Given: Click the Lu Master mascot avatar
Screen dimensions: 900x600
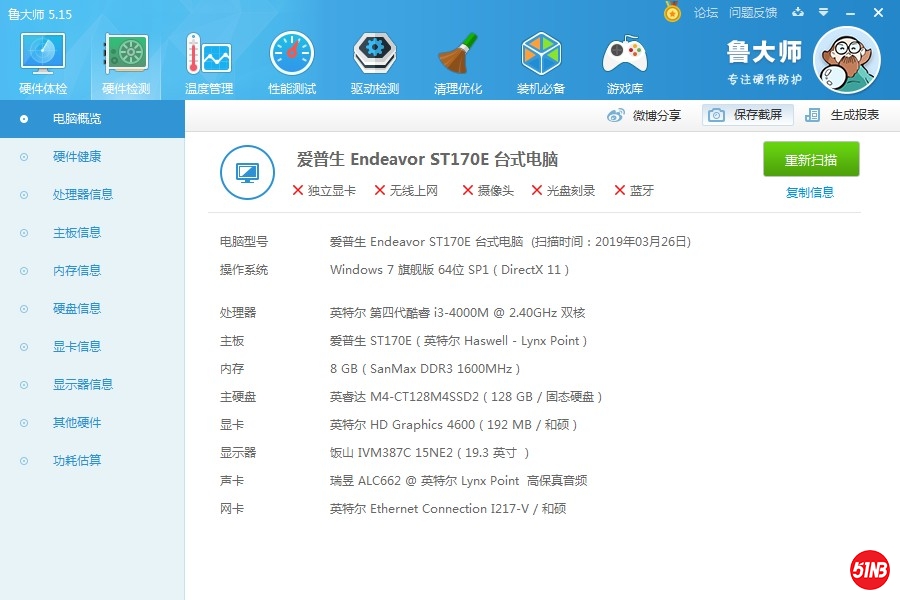Looking at the screenshot, I should click(846, 60).
